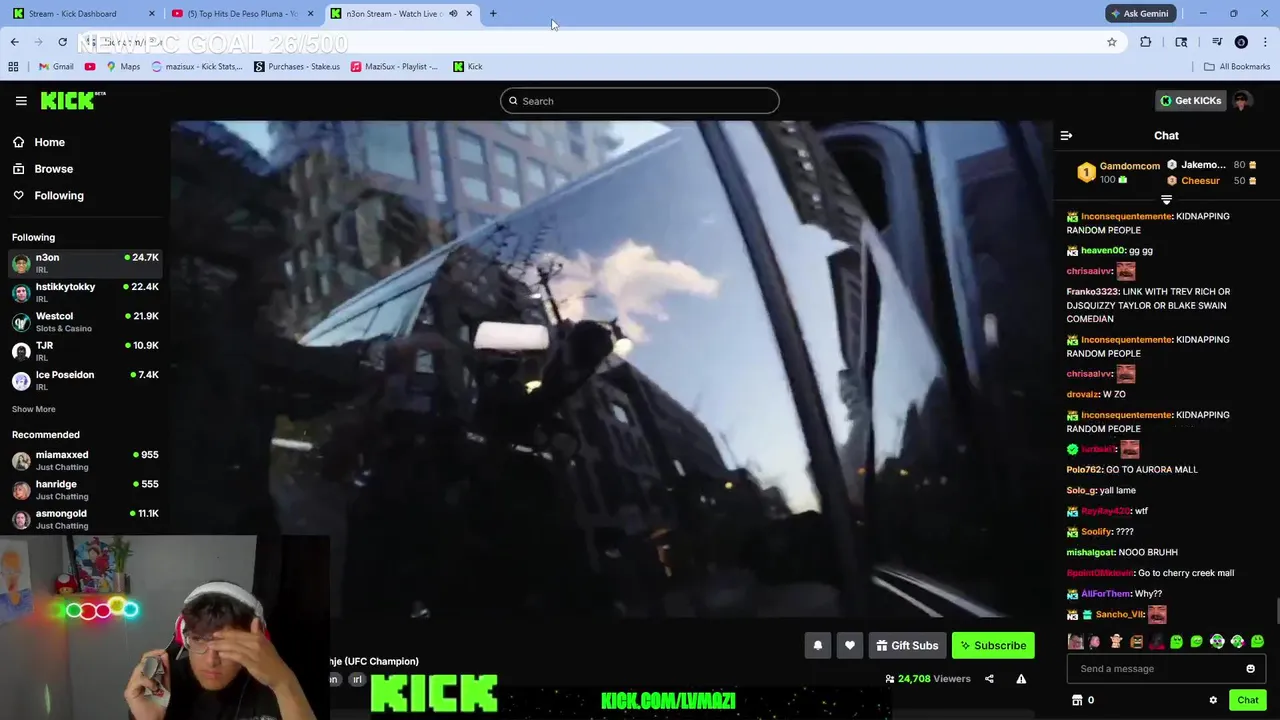1280x720 pixels.
Task: Open asmongold recommended channel
Action: [85, 519]
